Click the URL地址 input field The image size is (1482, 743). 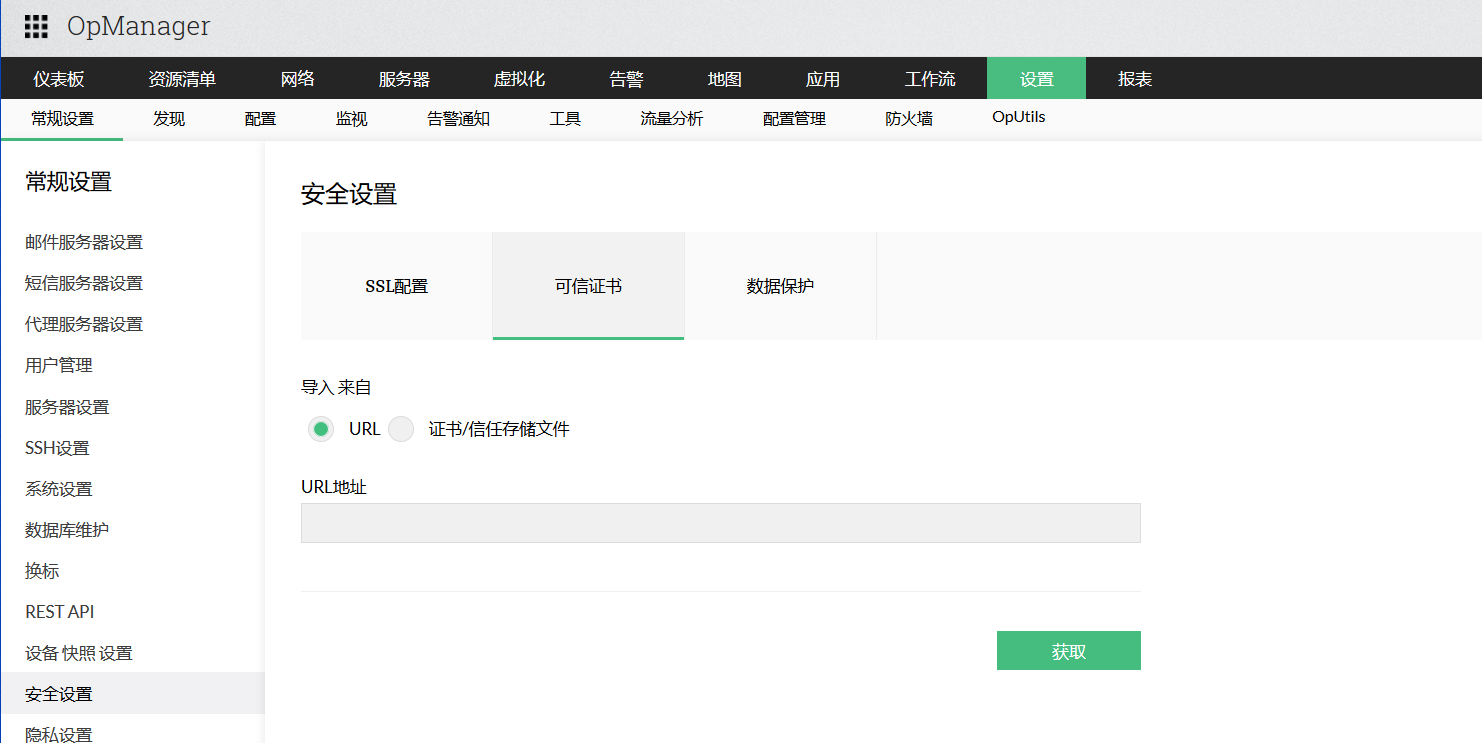click(x=720, y=522)
